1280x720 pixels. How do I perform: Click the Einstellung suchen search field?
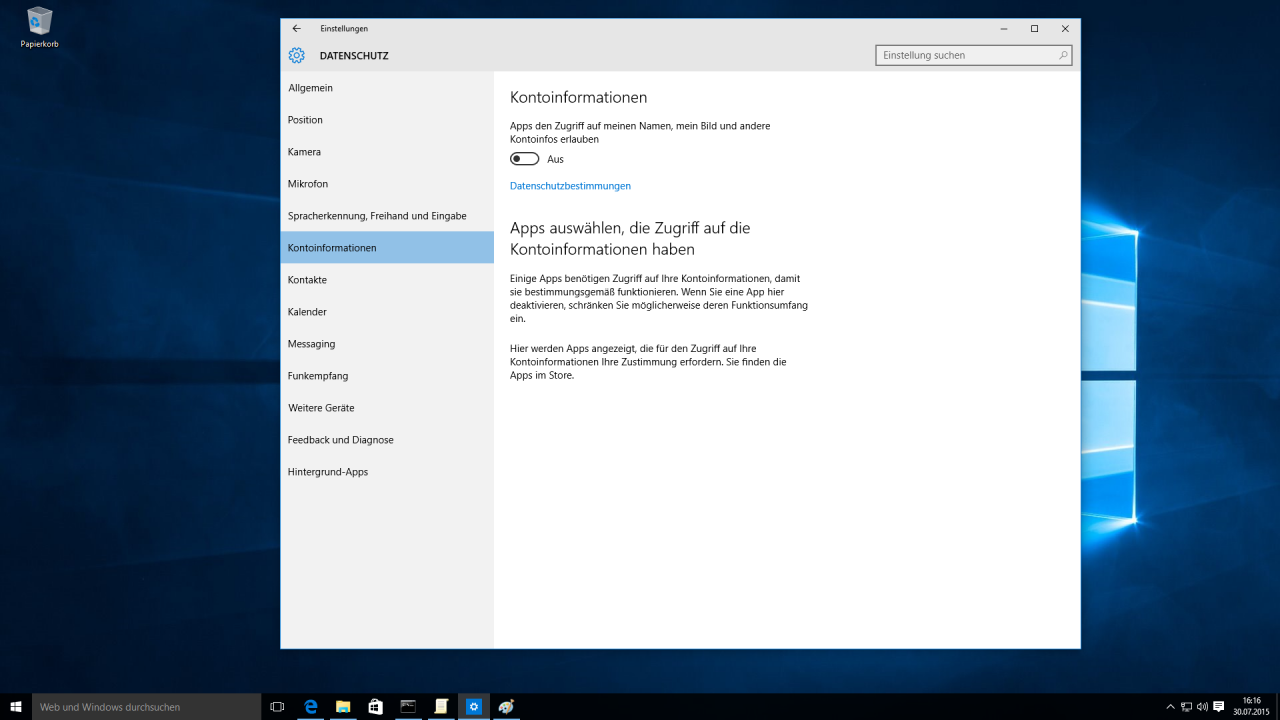tap(973, 56)
